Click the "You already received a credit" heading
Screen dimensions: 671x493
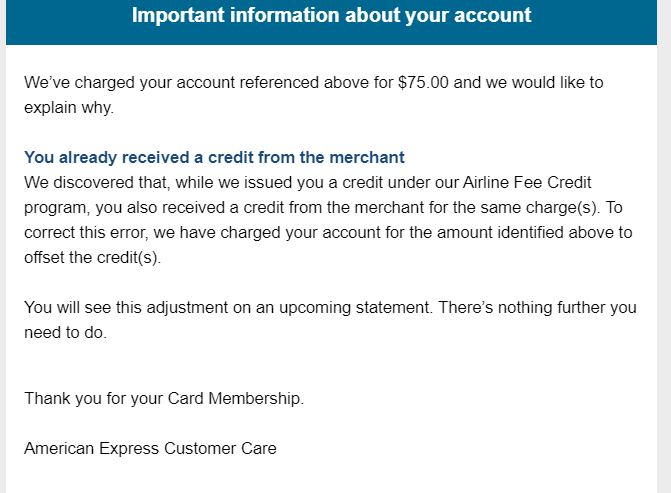[x=214, y=157]
